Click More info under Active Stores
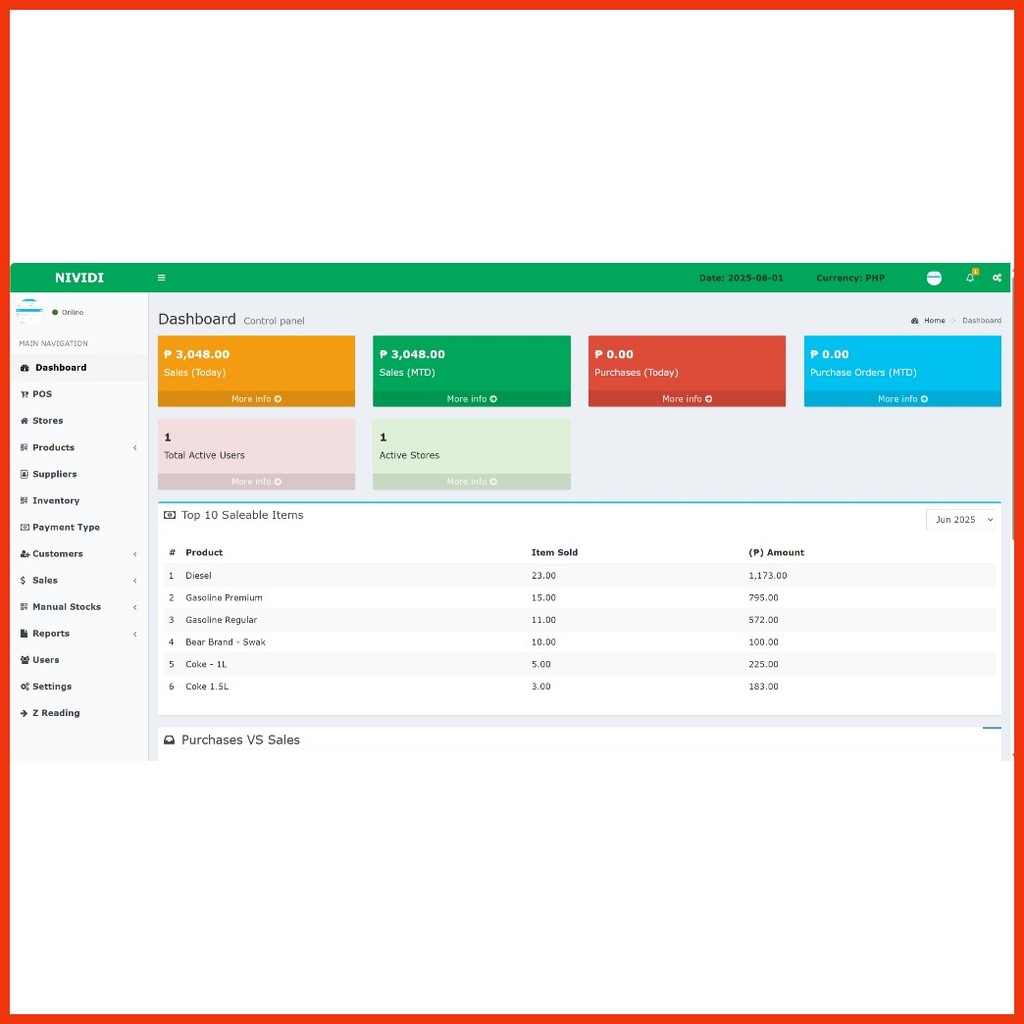 click(x=471, y=482)
